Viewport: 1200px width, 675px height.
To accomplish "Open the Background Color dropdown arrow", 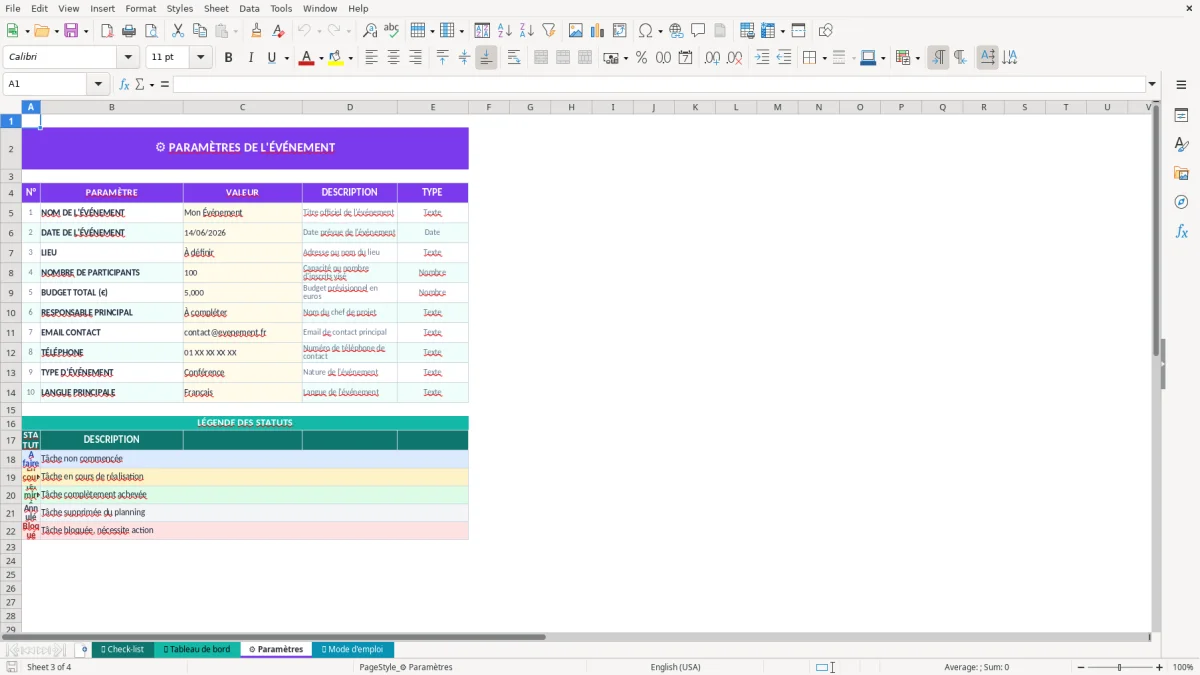I will (x=350, y=58).
